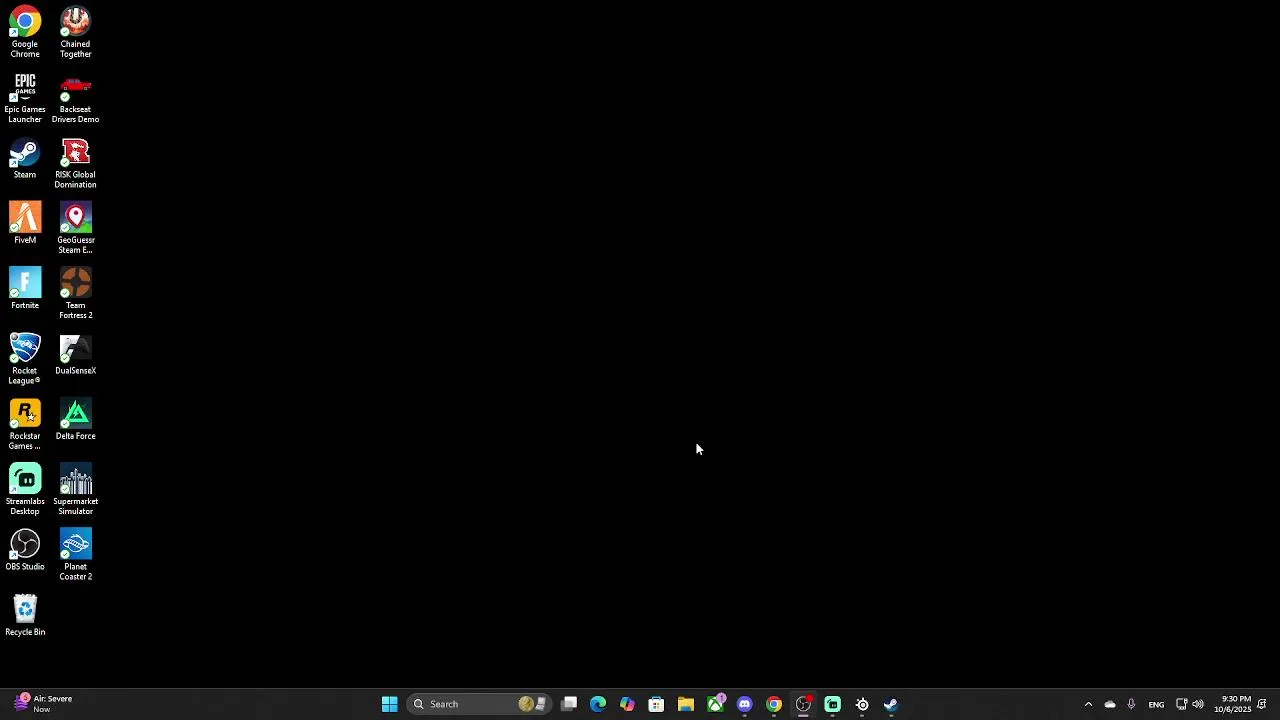
Task: Select the FiveM desktop shortcut
Action: [25, 224]
